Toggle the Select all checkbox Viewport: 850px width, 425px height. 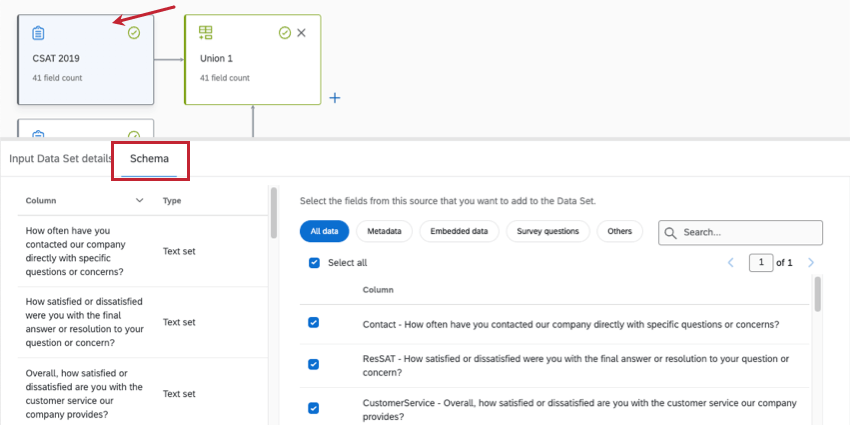point(314,263)
